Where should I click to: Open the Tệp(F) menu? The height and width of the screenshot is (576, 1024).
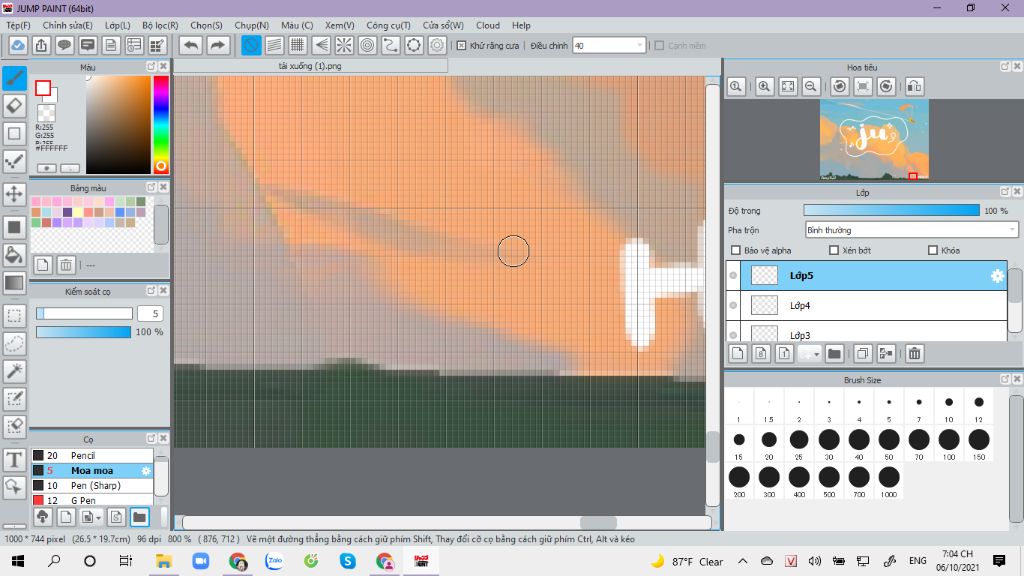[x=18, y=25]
